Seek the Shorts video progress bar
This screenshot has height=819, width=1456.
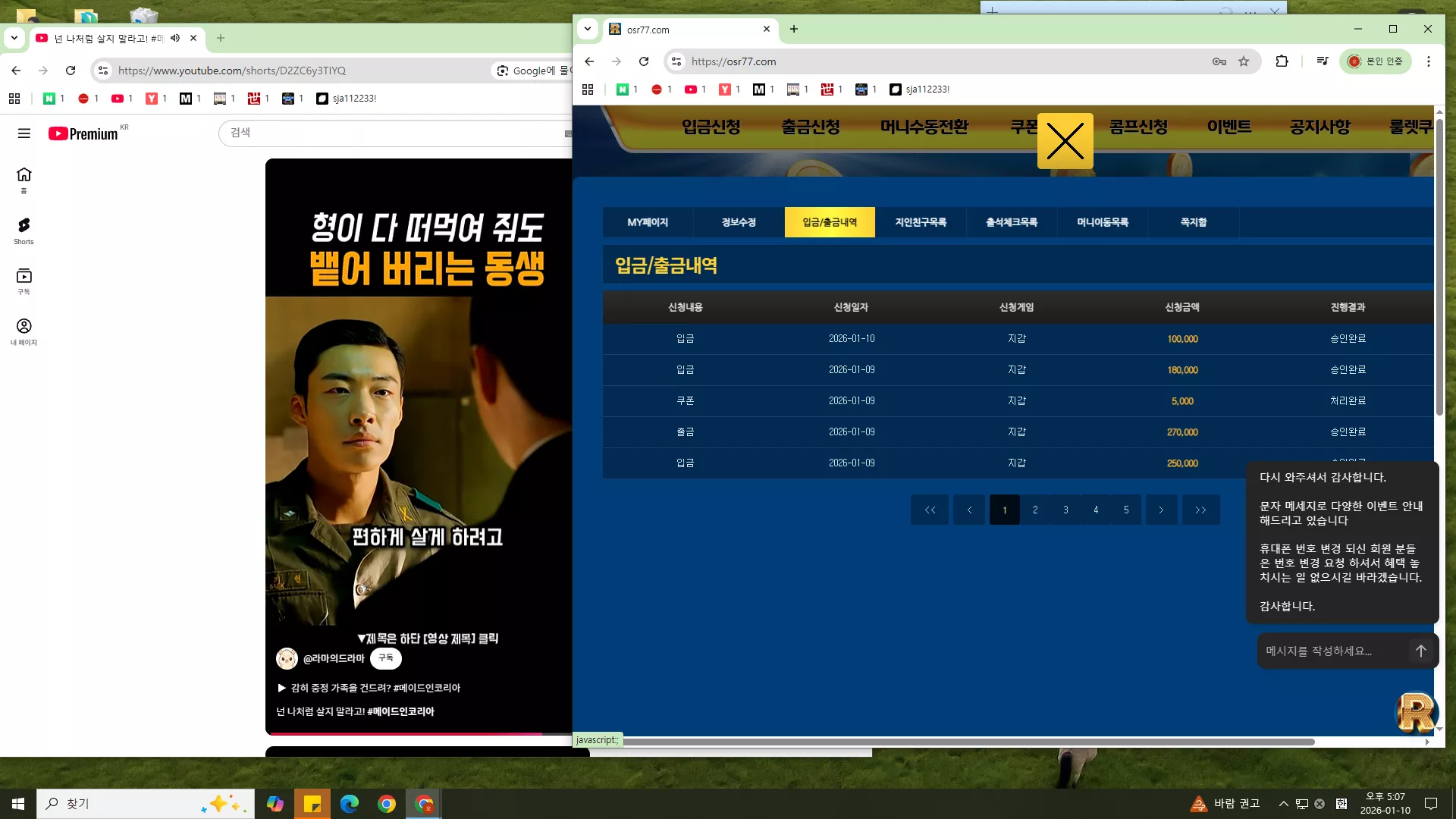click(419, 733)
